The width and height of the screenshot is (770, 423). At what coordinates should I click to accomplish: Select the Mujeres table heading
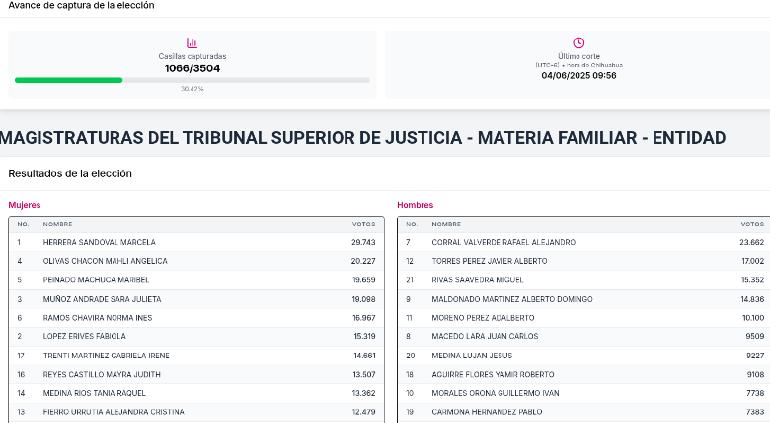tap(24, 205)
